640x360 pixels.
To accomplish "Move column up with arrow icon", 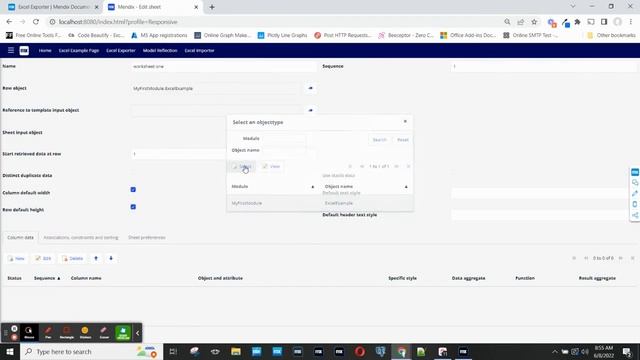I will (x=96, y=258).
